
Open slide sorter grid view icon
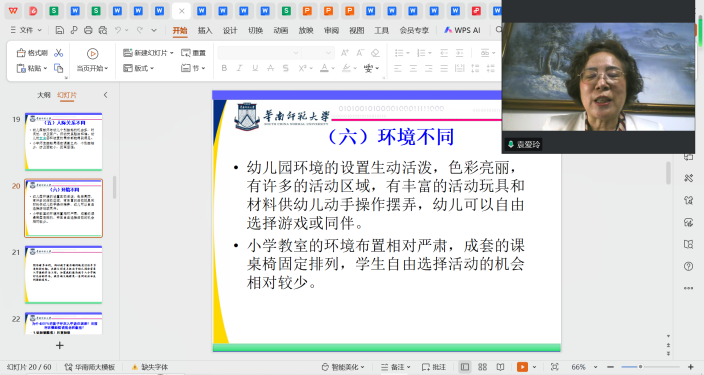click(483, 367)
